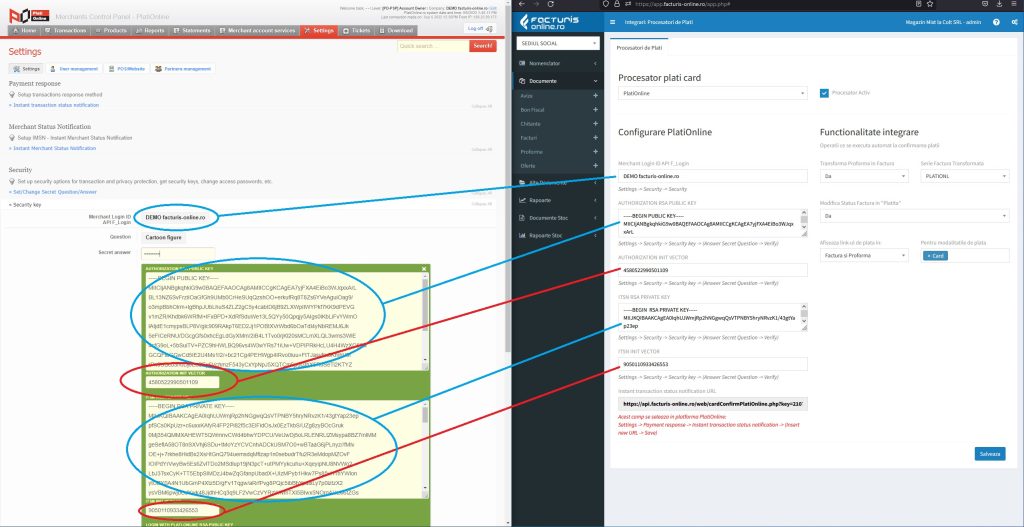Expand Instant transaction status notification link
Image resolution: width=1024 pixels, height=527 pixels.
[x=54, y=105]
